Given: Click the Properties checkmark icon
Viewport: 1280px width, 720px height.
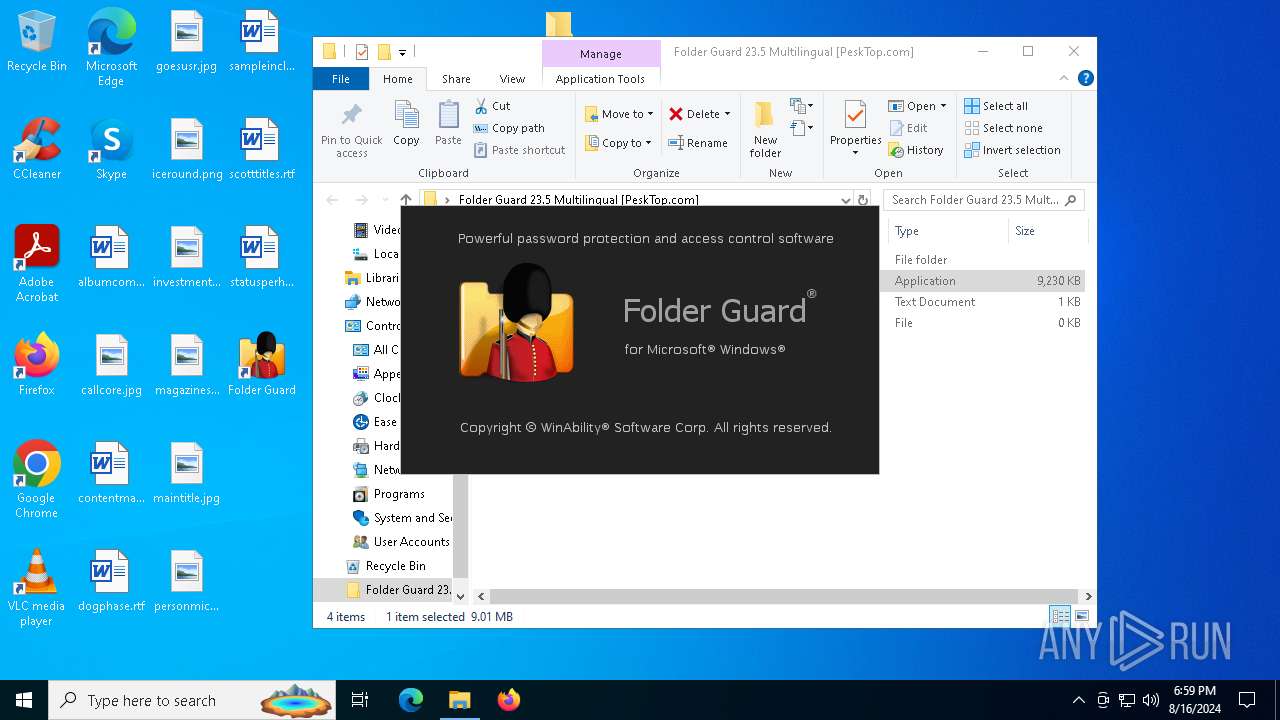Looking at the screenshot, I should [855, 114].
